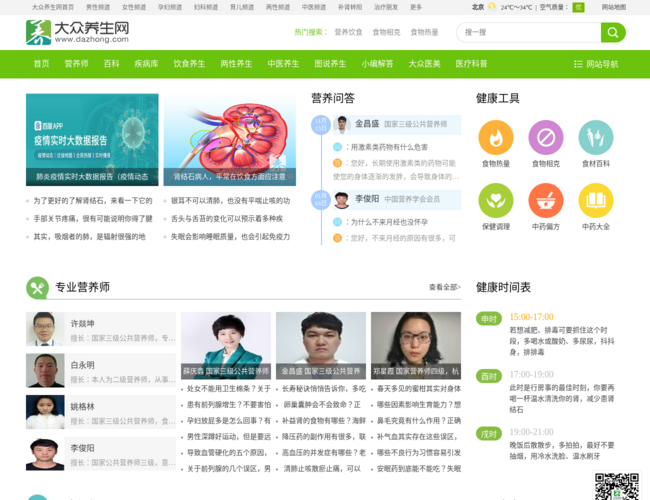650x500 pixels.
Task: Click the 酉时 time badge
Action: click(x=489, y=376)
